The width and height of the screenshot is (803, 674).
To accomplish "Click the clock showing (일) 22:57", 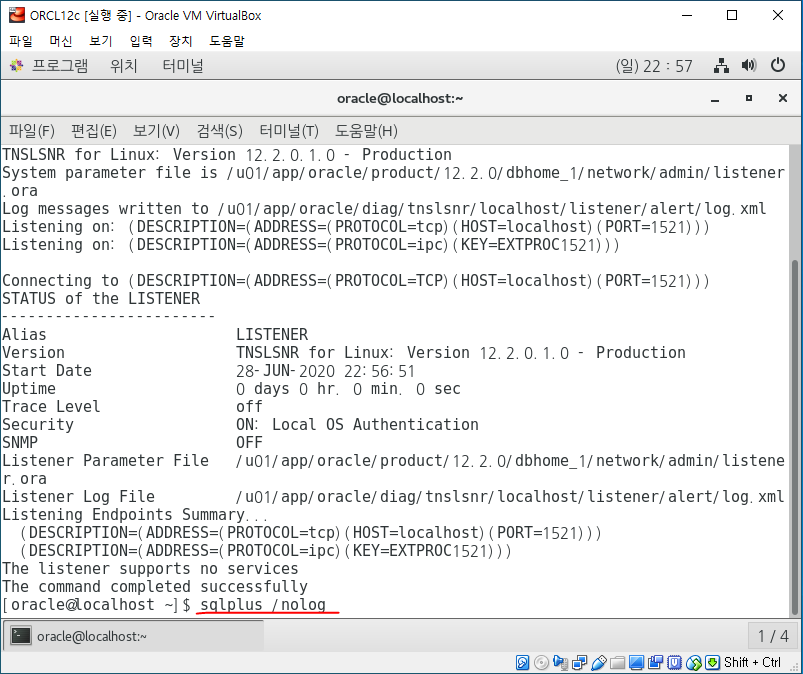I will pos(654,66).
